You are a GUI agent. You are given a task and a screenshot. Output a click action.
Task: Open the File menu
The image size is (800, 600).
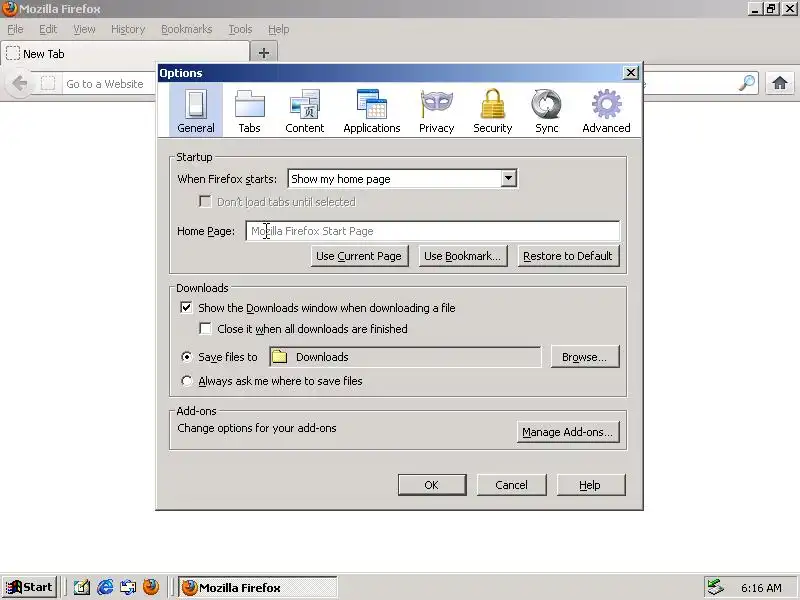(x=15, y=29)
